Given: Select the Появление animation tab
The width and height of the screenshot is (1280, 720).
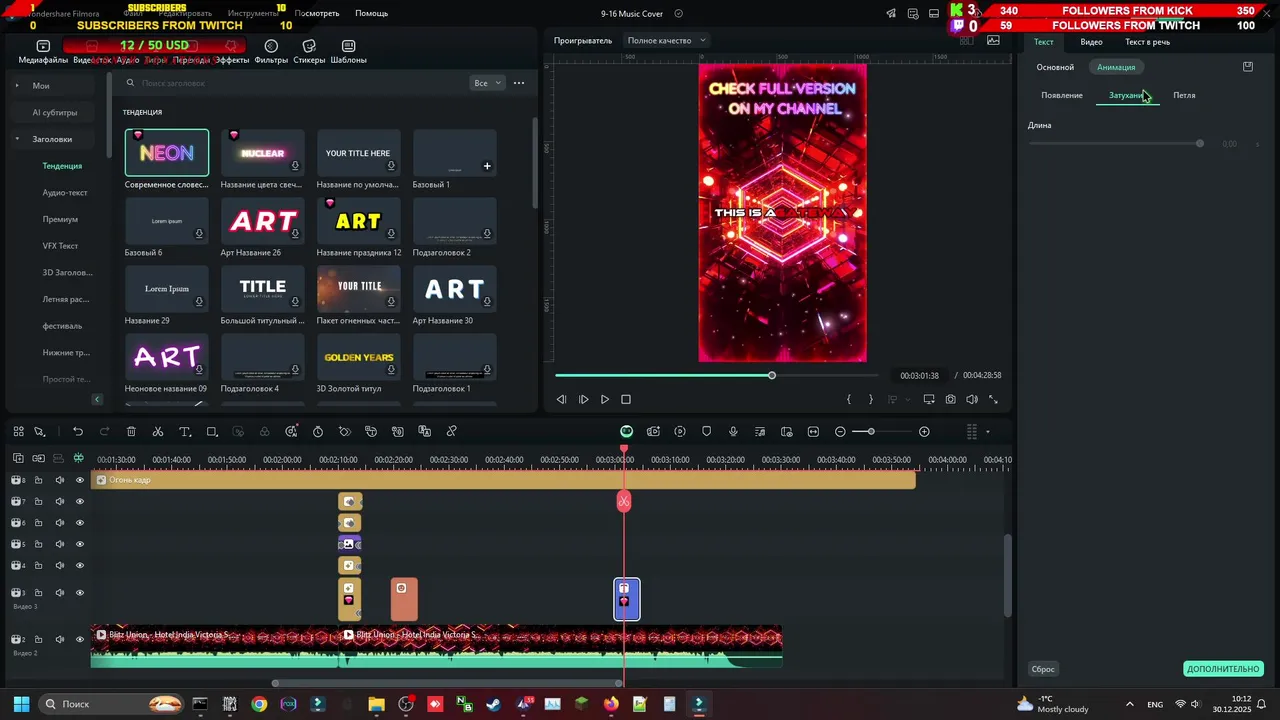Looking at the screenshot, I should (x=1062, y=95).
